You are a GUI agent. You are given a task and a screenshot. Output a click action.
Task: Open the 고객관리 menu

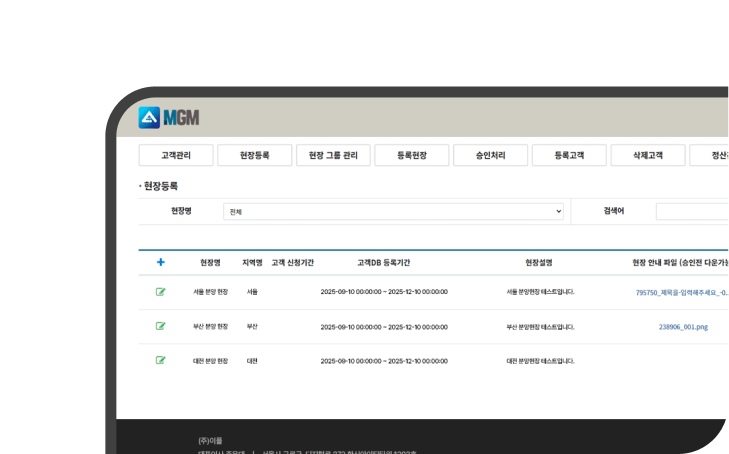(176, 156)
